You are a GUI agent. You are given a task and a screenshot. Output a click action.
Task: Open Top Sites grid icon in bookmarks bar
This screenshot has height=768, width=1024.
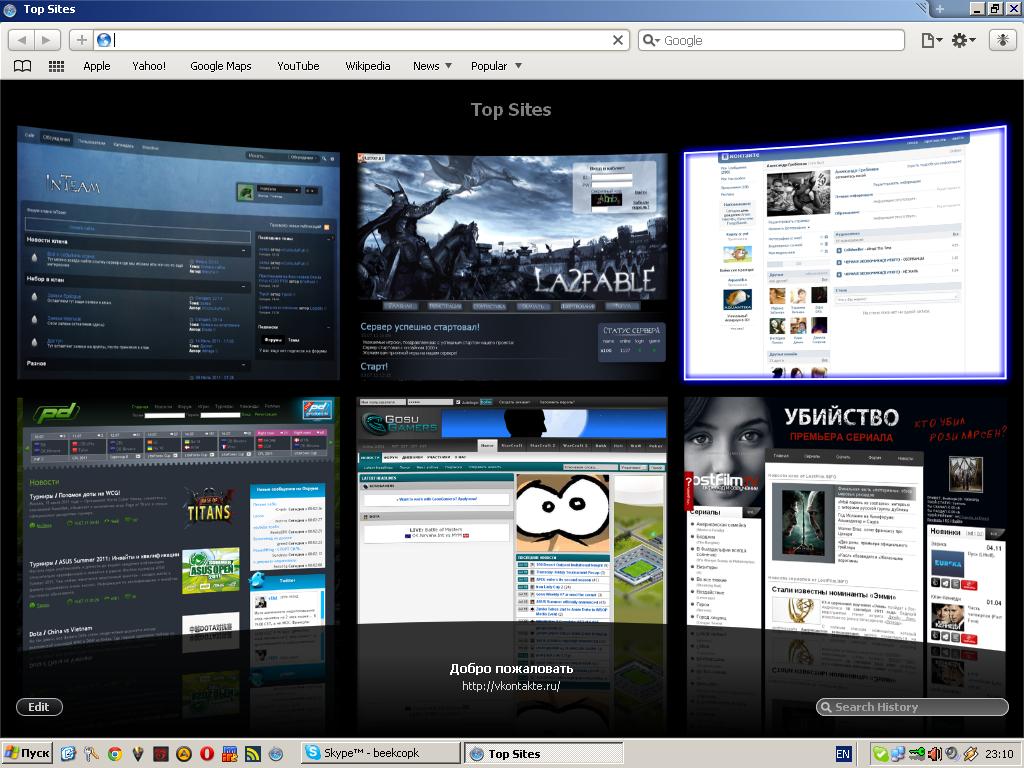pos(56,66)
